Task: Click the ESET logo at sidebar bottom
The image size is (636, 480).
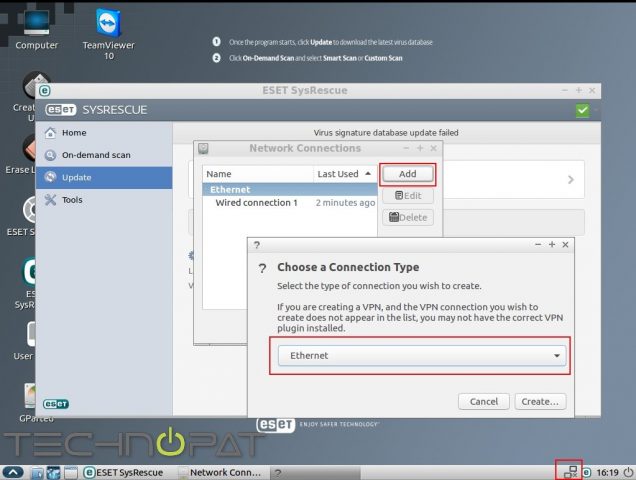Action: pyautogui.click(x=56, y=404)
